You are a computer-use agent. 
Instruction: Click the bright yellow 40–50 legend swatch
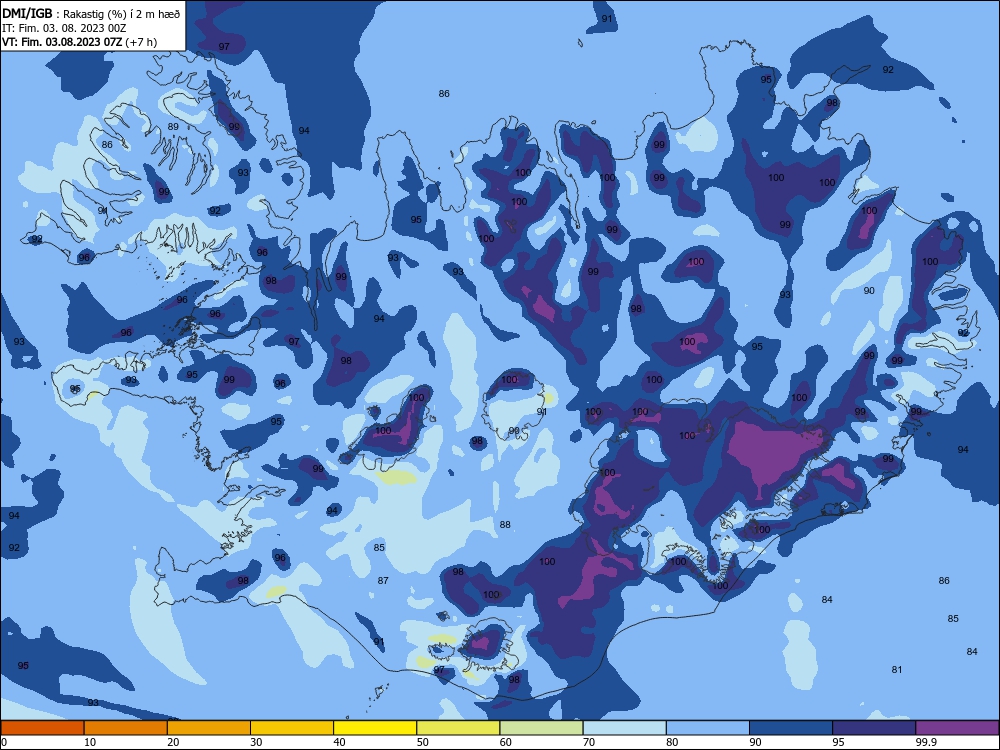point(375,728)
